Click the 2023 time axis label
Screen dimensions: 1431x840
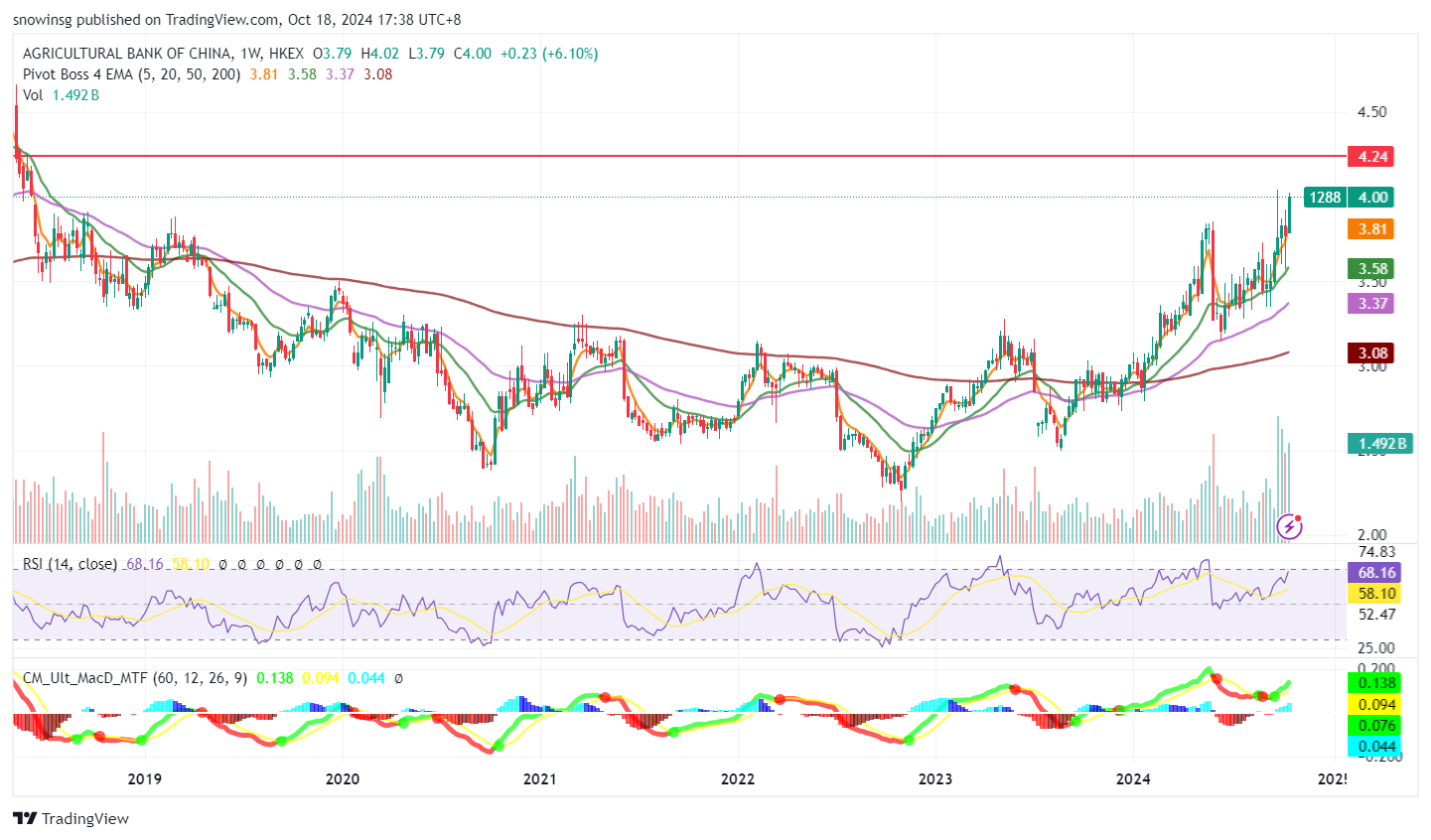[x=934, y=779]
